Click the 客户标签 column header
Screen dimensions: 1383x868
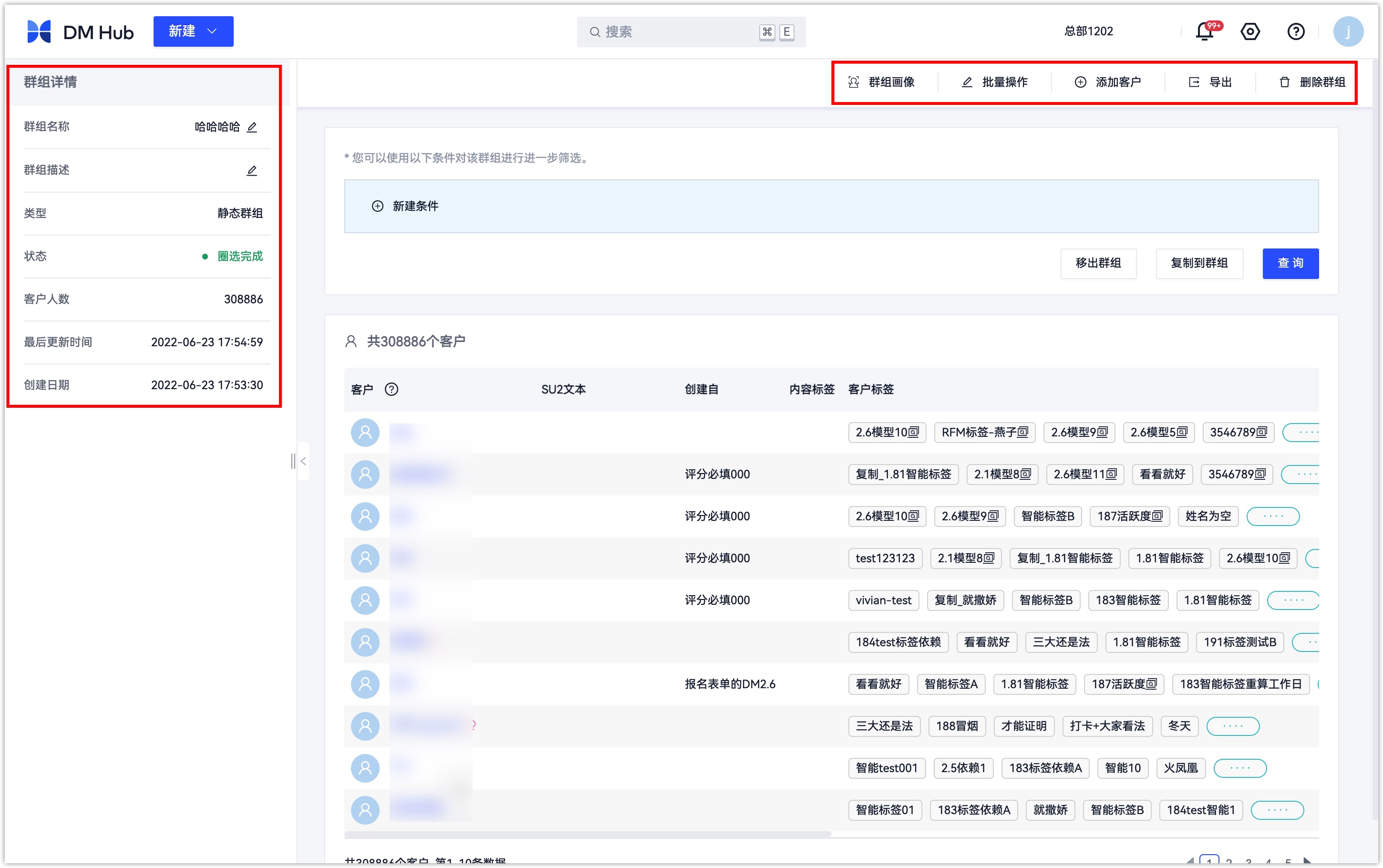(x=870, y=390)
